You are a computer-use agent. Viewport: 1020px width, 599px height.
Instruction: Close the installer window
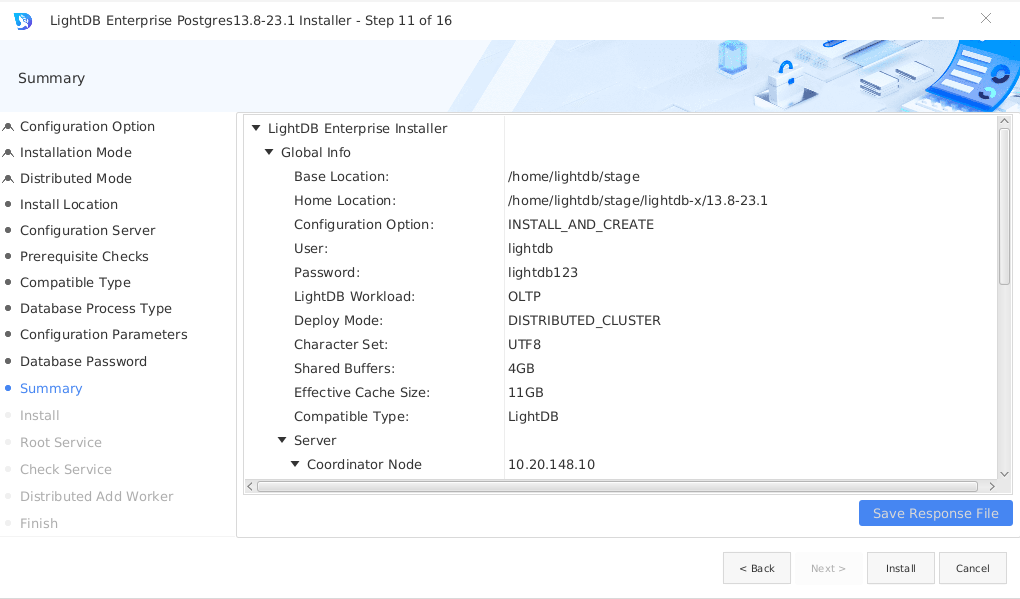click(986, 18)
